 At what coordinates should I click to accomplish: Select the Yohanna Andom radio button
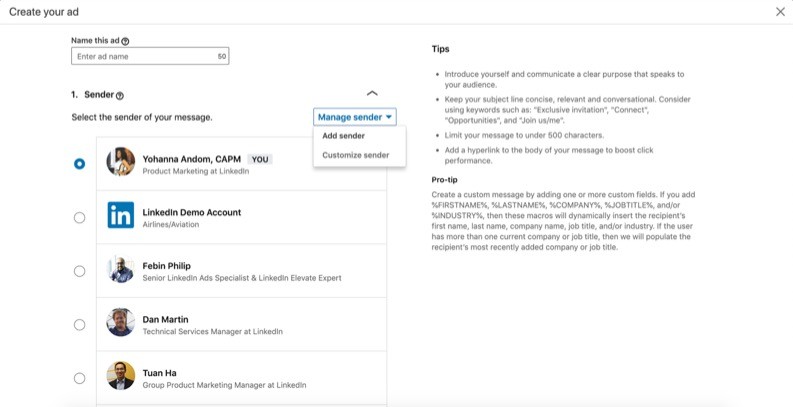pyautogui.click(x=80, y=164)
